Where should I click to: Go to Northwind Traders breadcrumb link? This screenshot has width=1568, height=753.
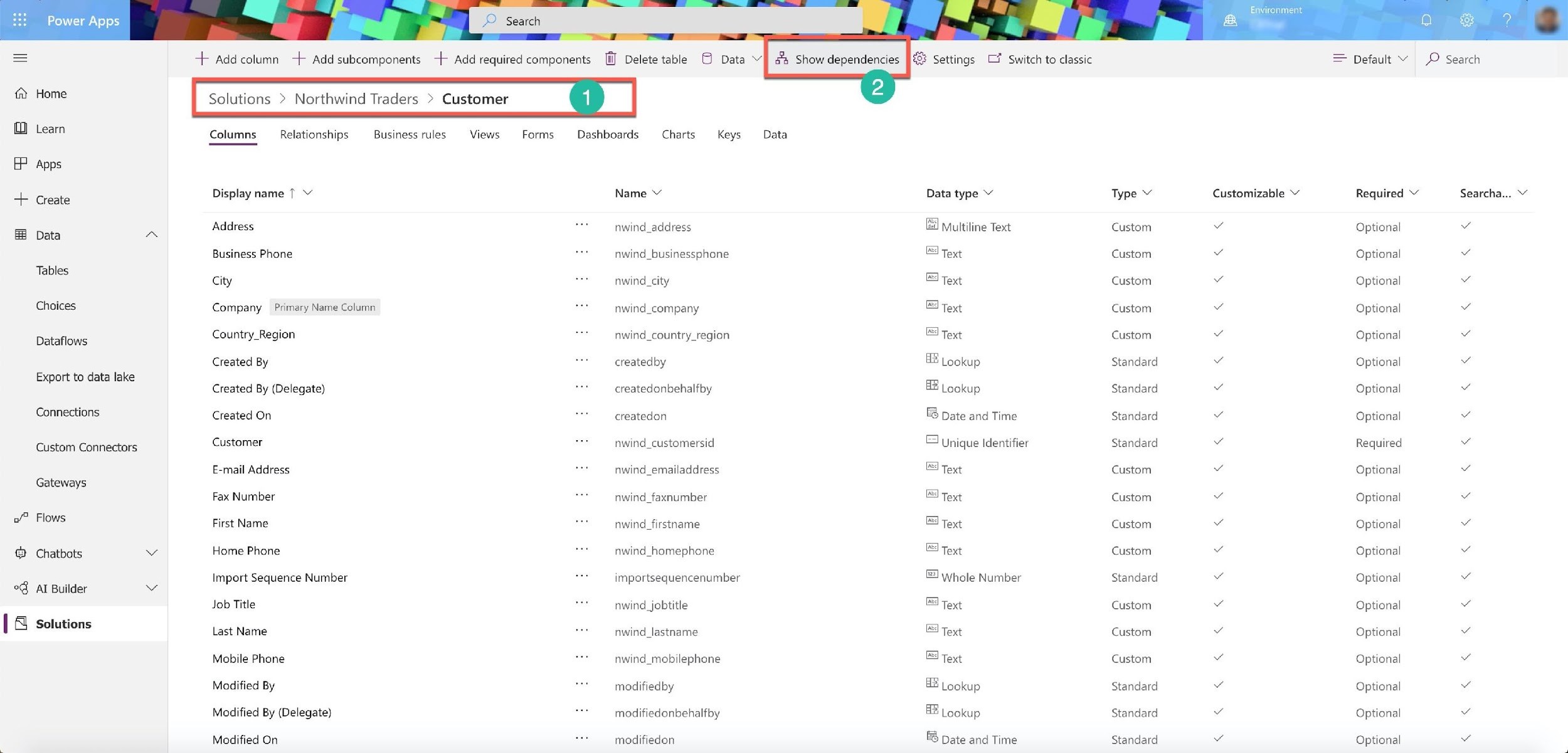356,98
